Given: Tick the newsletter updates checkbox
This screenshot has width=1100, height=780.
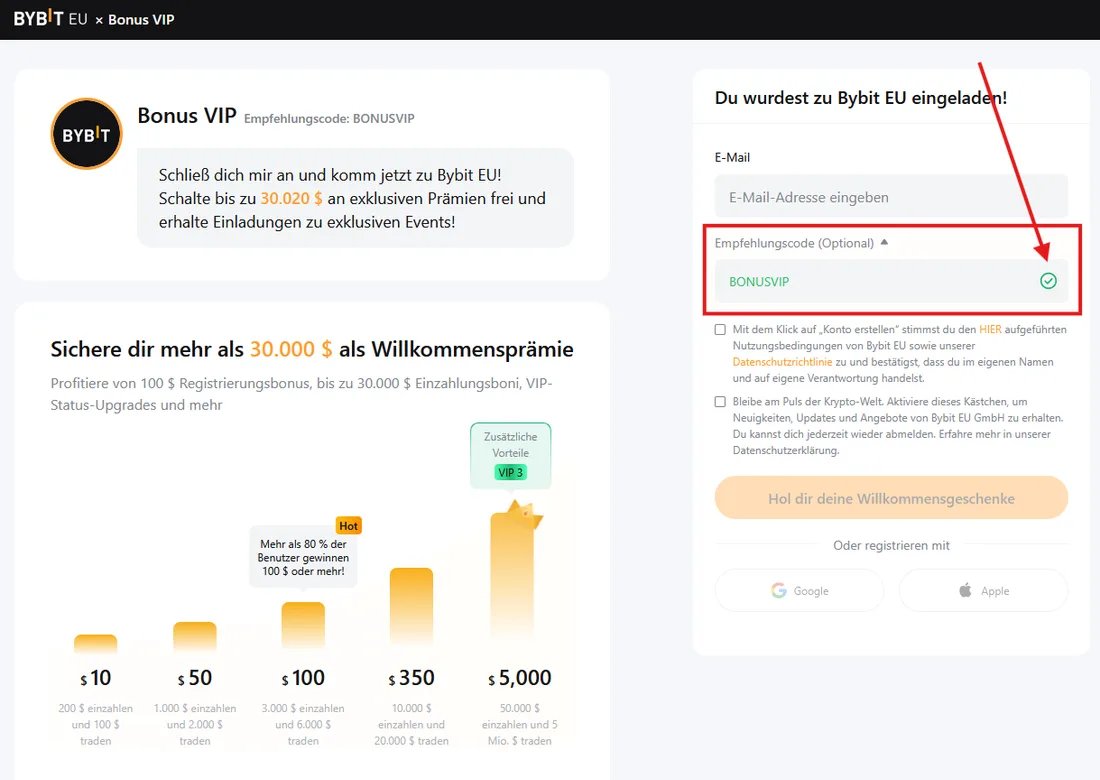Looking at the screenshot, I should (720, 402).
